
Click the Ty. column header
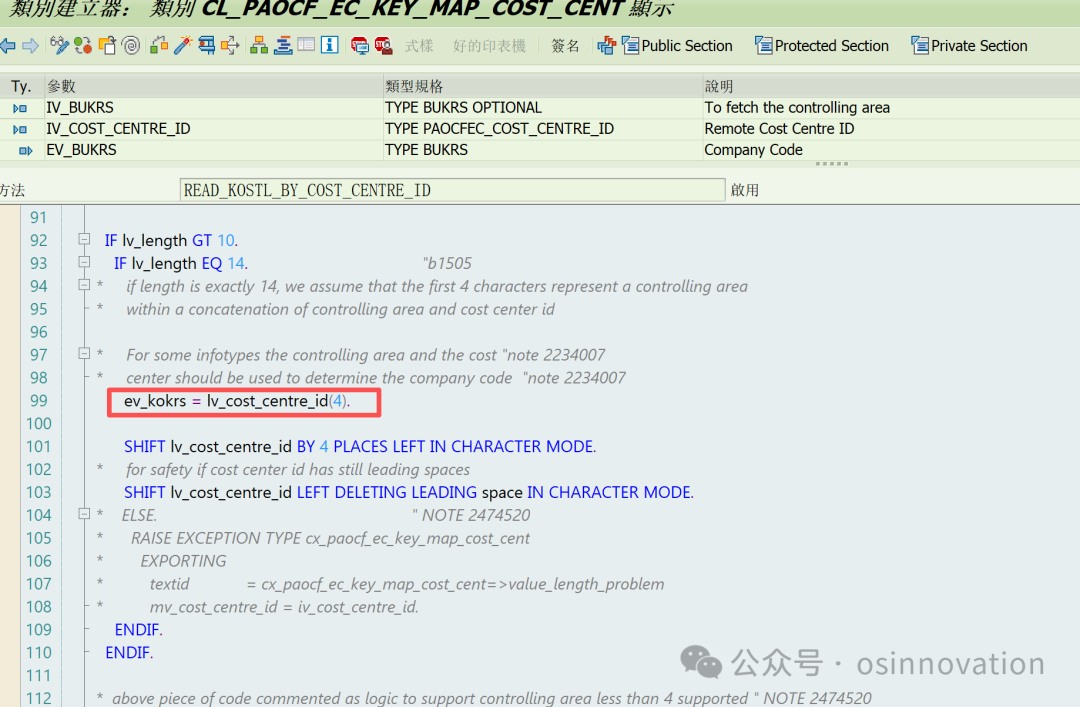click(21, 86)
